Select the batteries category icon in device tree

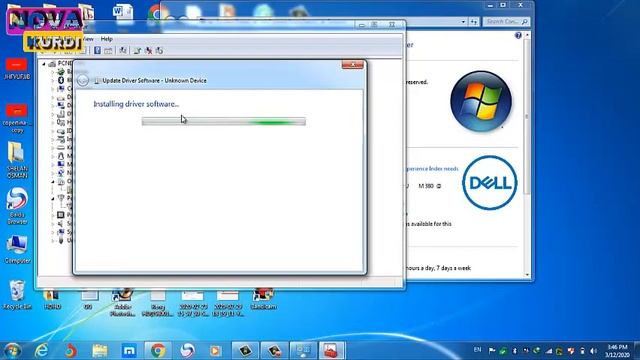coord(61,71)
